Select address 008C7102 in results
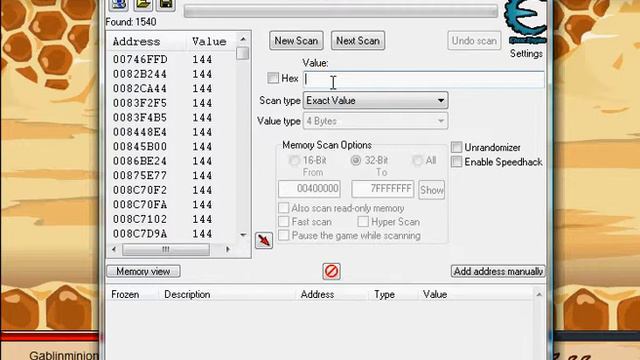The height and width of the screenshot is (360, 640). tap(140, 219)
